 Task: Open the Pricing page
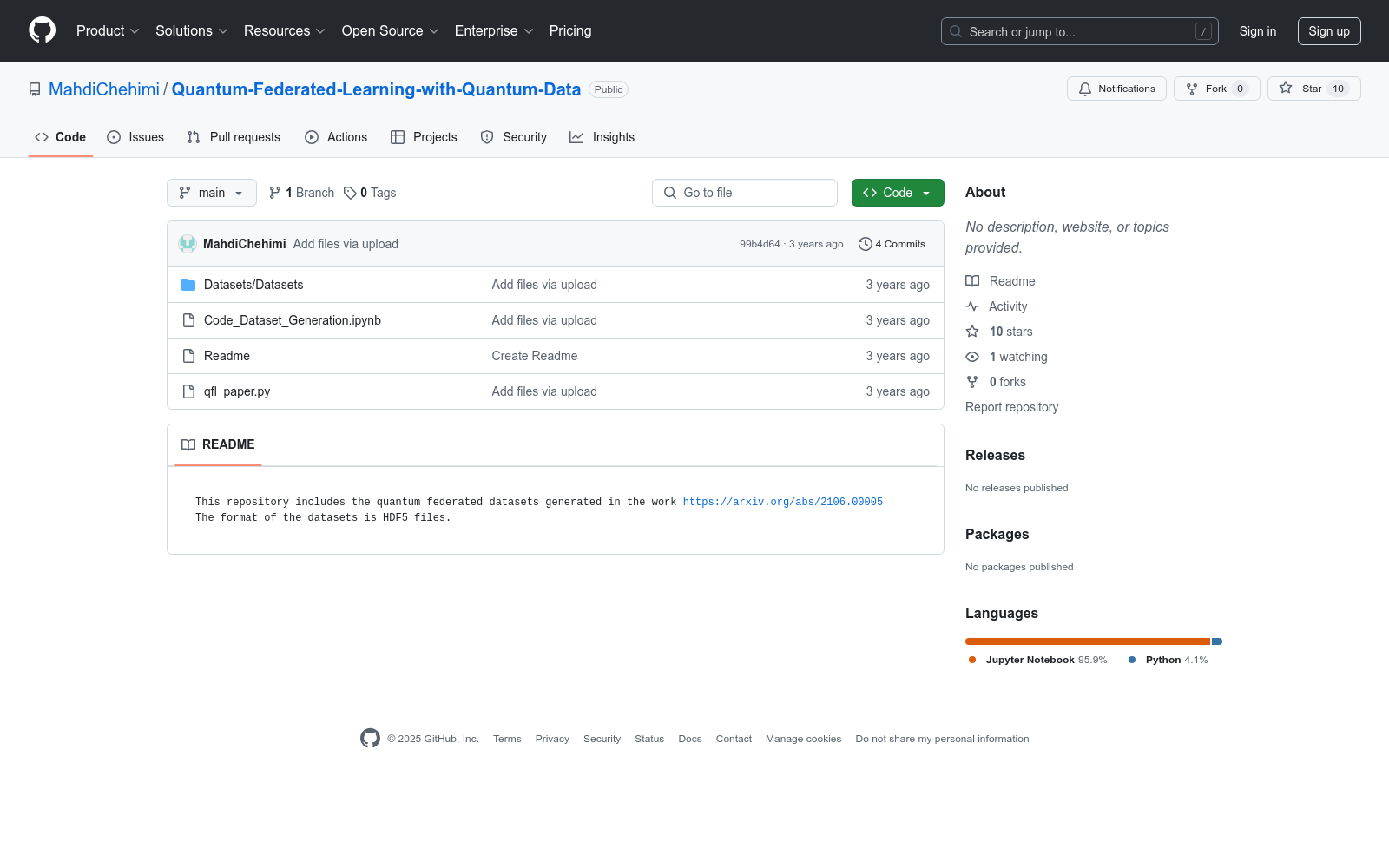[570, 31]
